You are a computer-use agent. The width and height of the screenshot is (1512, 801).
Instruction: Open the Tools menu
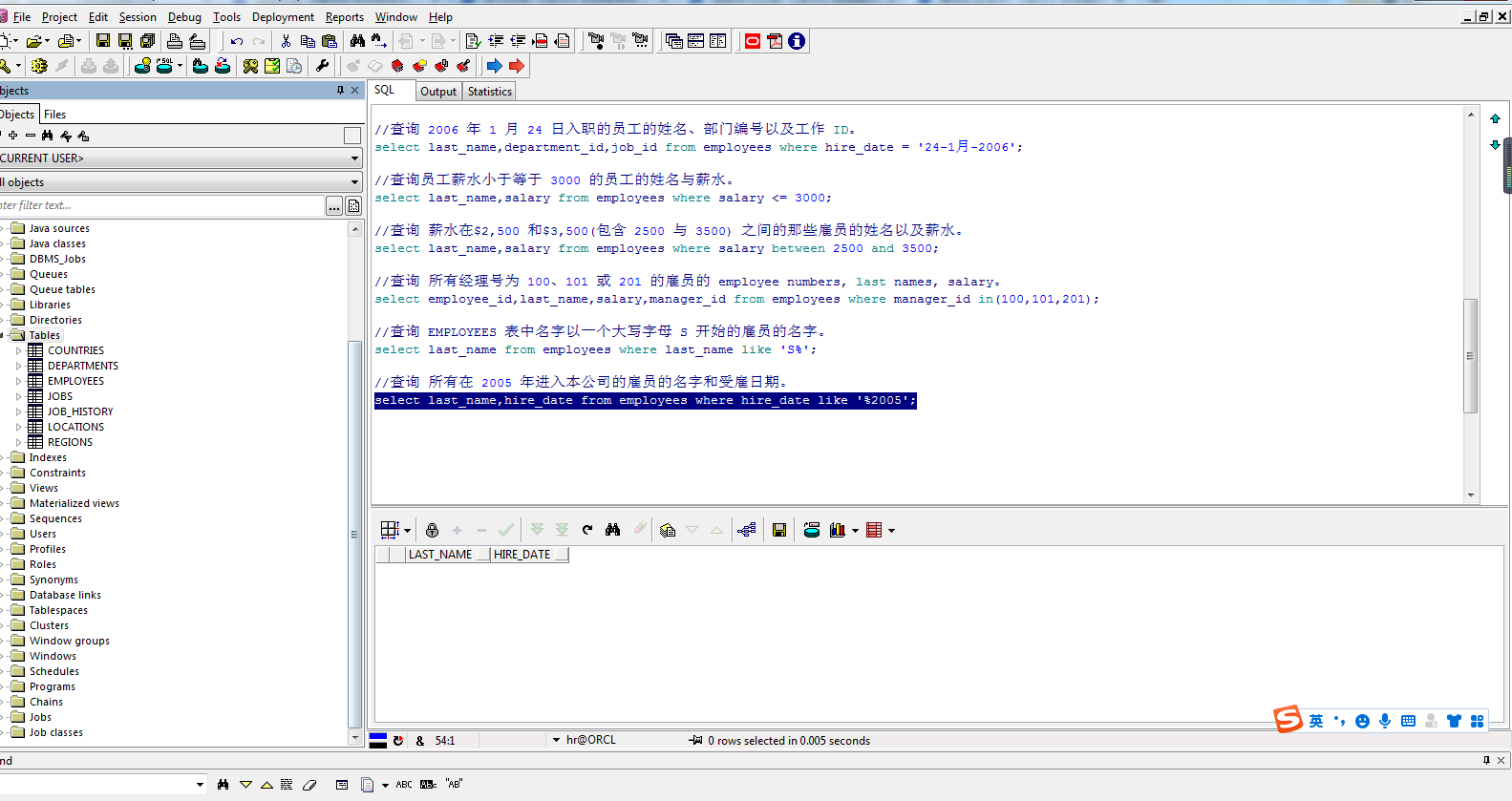click(226, 17)
